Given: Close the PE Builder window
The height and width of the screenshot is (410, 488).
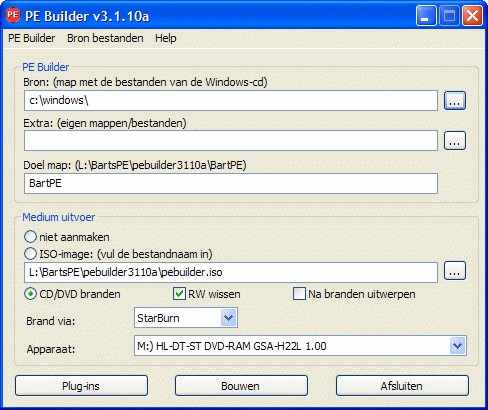Looking at the screenshot, I should pyautogui.click(x=472, y=16).
